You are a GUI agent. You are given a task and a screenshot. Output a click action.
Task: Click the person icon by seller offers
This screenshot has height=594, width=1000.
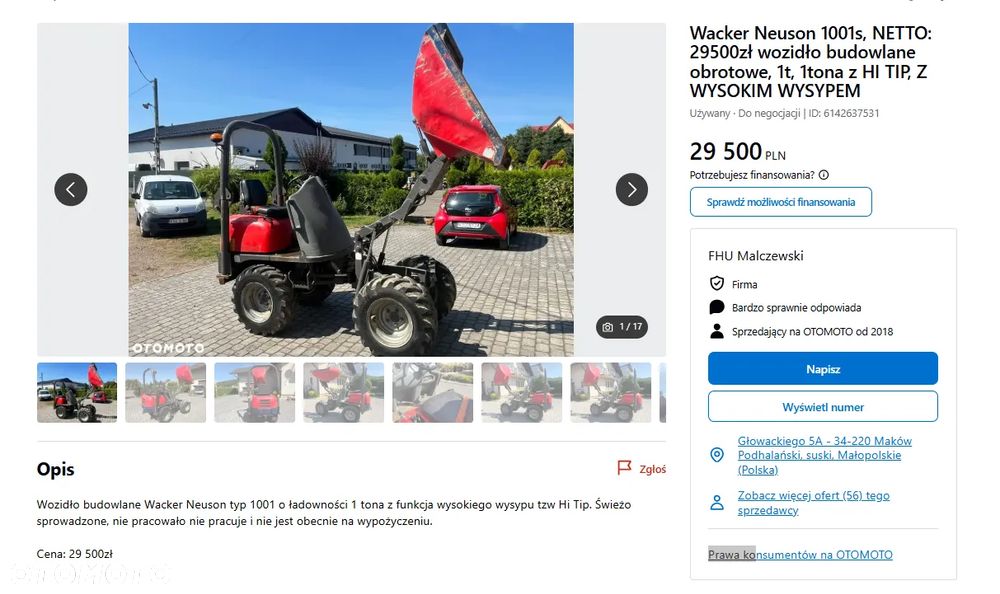717,503
